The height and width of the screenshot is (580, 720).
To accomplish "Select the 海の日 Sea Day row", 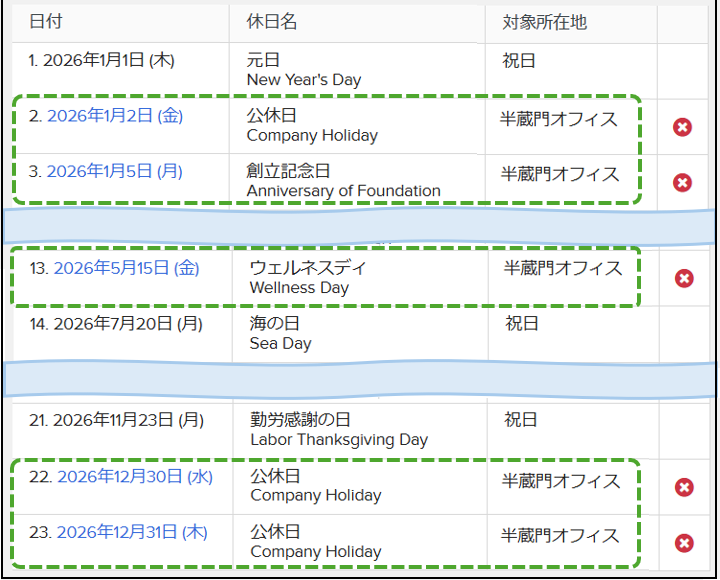I will click(x=360, y=333).
